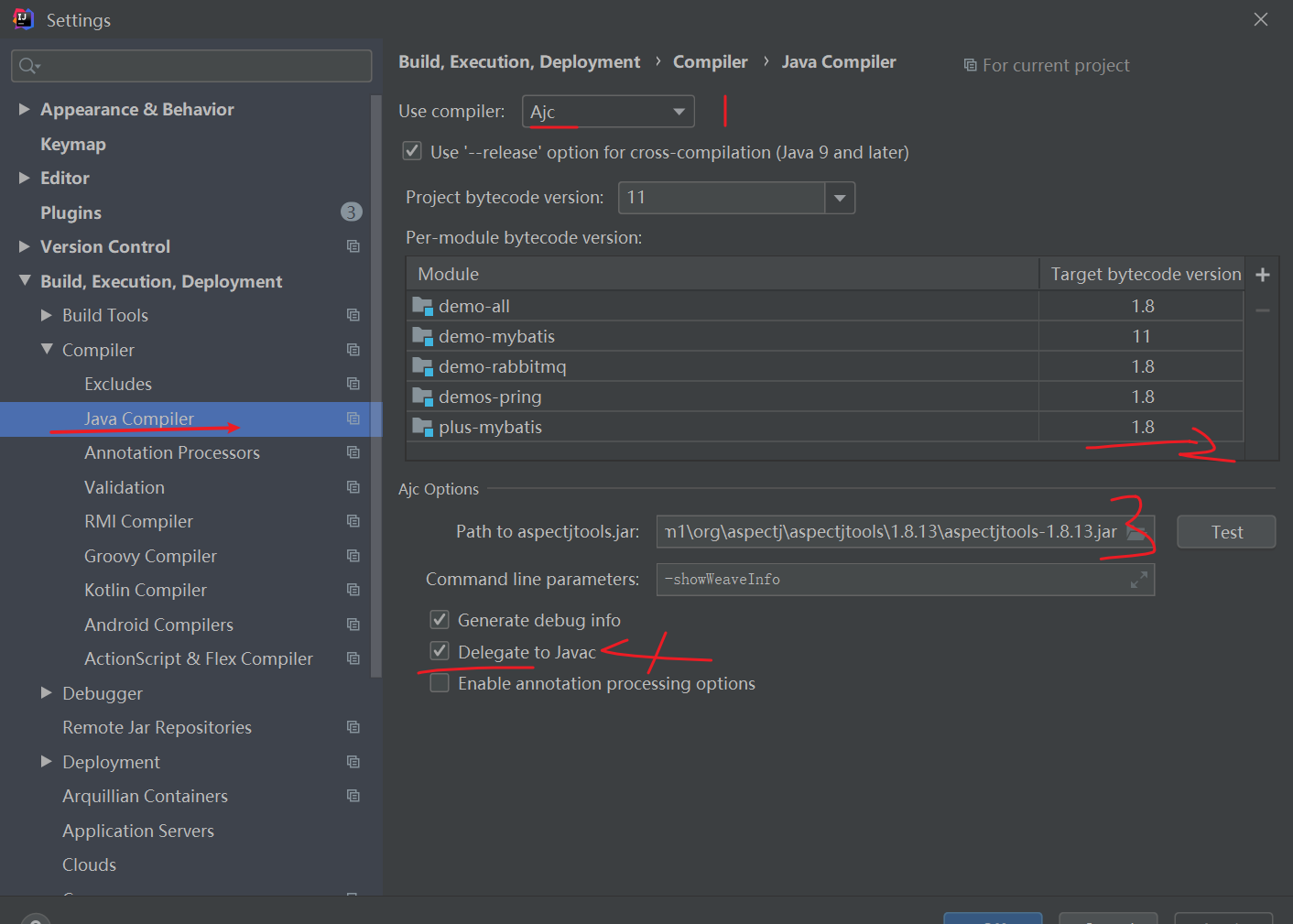Open the Use compiler dropdown
Viewport: 1293px width, 924px height.
[679, 111]
